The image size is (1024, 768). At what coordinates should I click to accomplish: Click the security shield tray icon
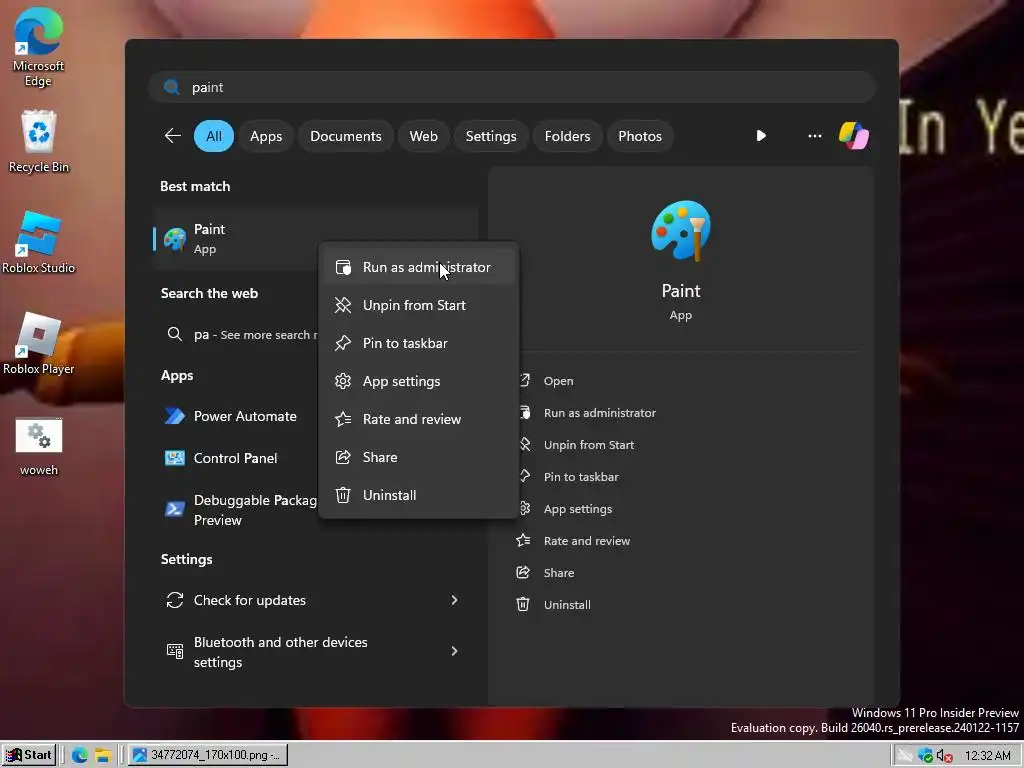tap(925, 756)
